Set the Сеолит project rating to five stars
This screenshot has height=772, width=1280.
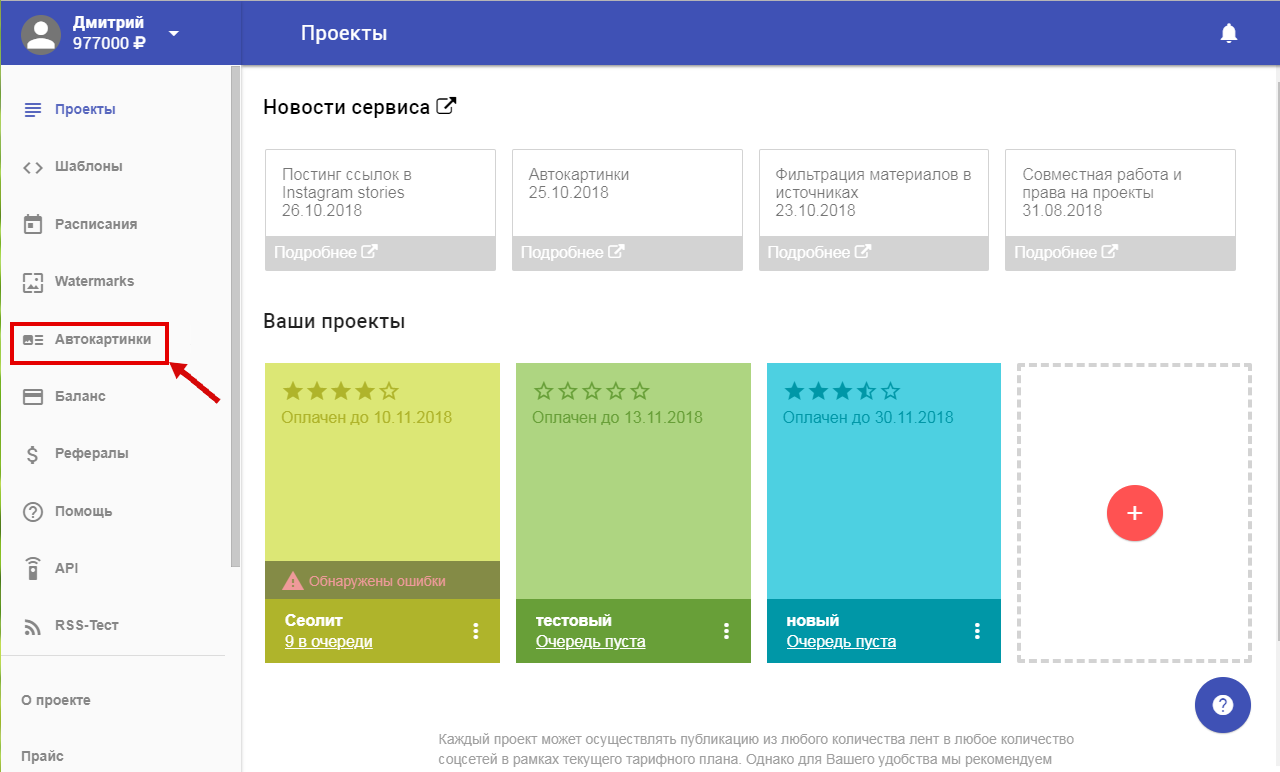[x=390, y=391]
